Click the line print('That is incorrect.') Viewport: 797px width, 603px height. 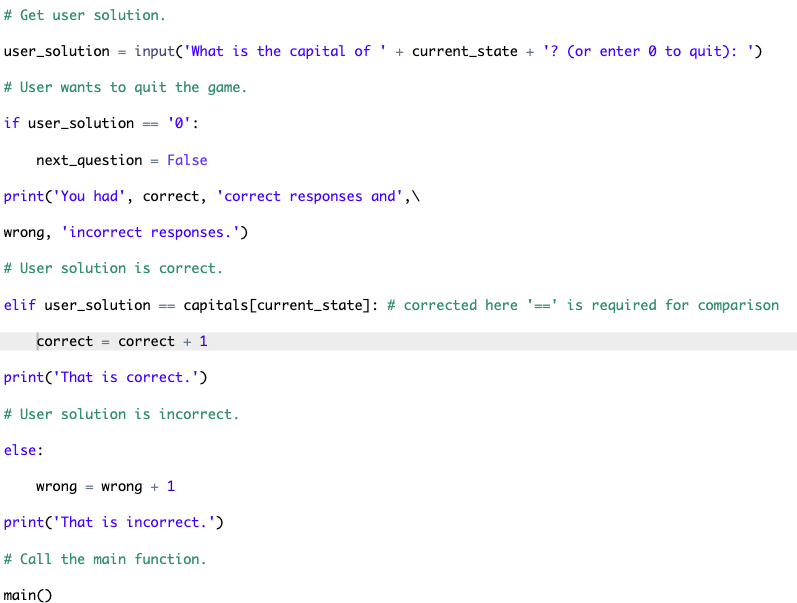click(113, 523)
